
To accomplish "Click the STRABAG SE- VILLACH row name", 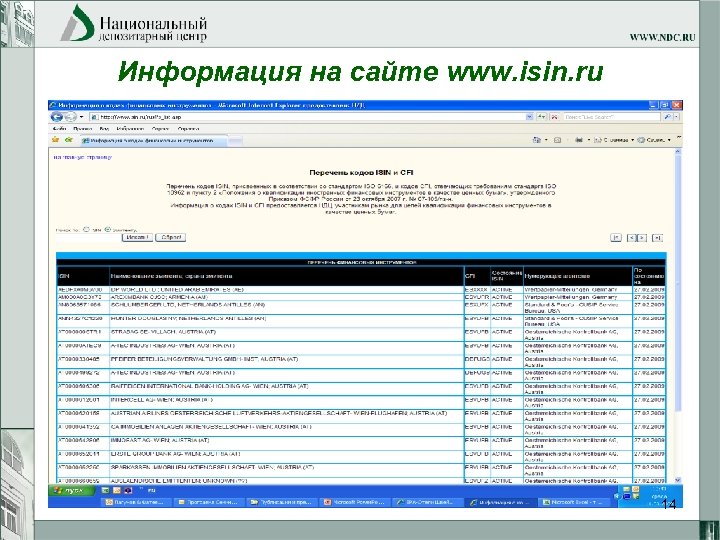I will coord(163,332).
